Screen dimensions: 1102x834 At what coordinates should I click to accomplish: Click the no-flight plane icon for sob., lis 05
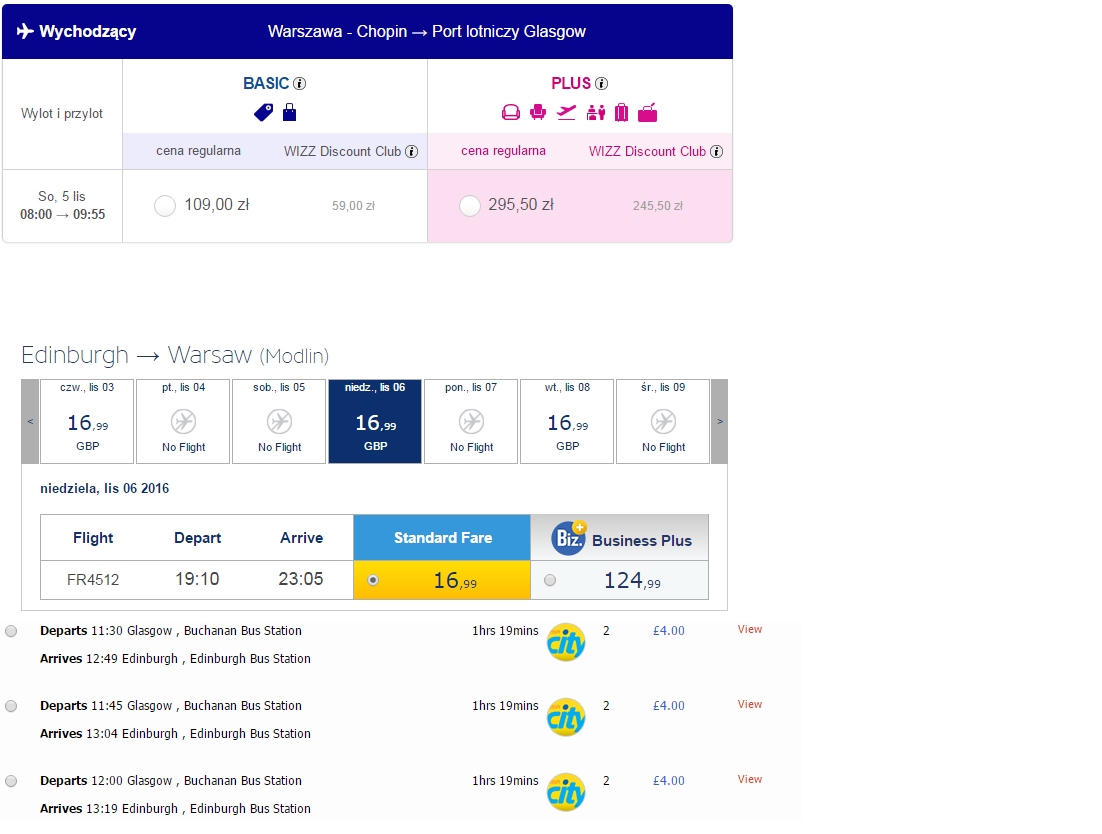coord(280,422)
